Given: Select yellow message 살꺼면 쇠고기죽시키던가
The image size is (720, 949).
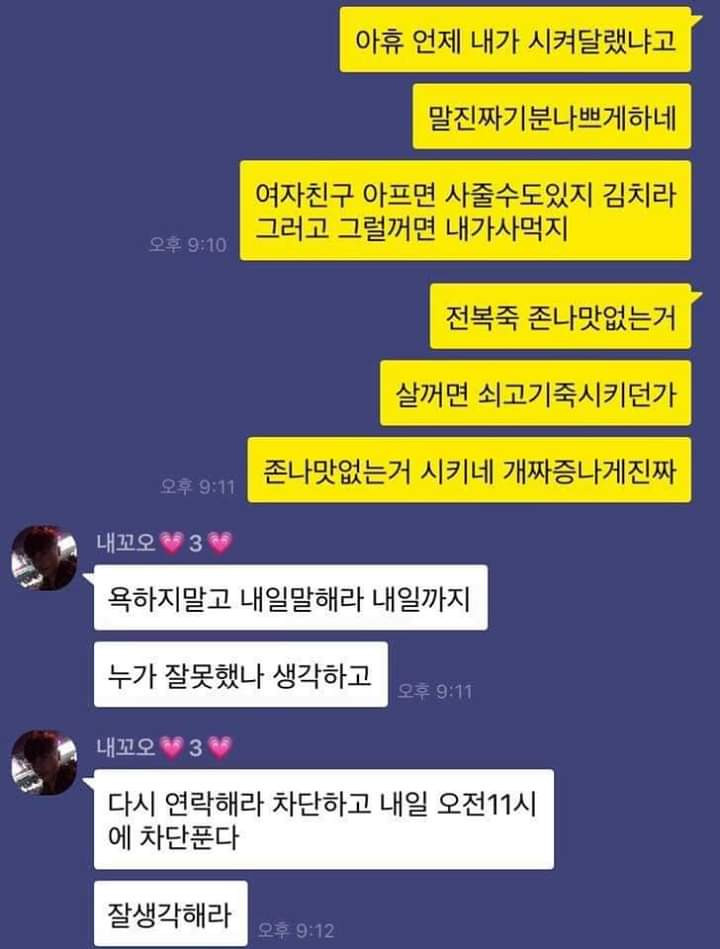Looking at the screenshot, I should coord(535,393).
